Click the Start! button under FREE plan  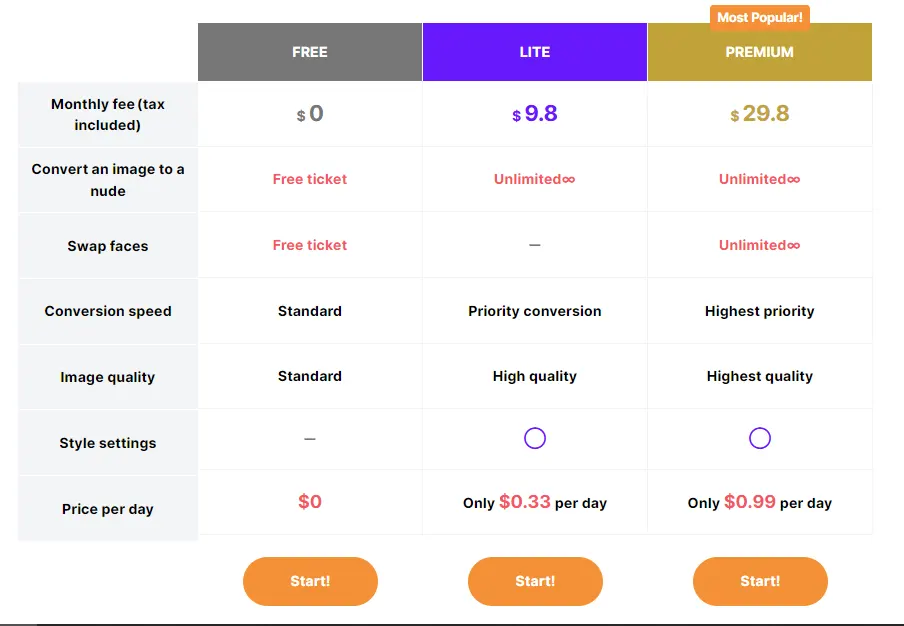click(309, 581)
